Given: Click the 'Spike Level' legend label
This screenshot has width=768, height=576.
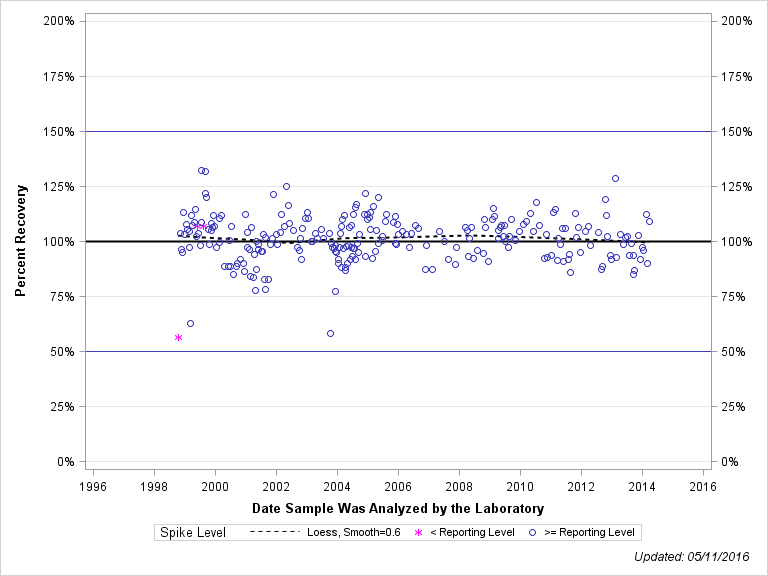Looking at the screenshot, I should (x=193, y=532).
